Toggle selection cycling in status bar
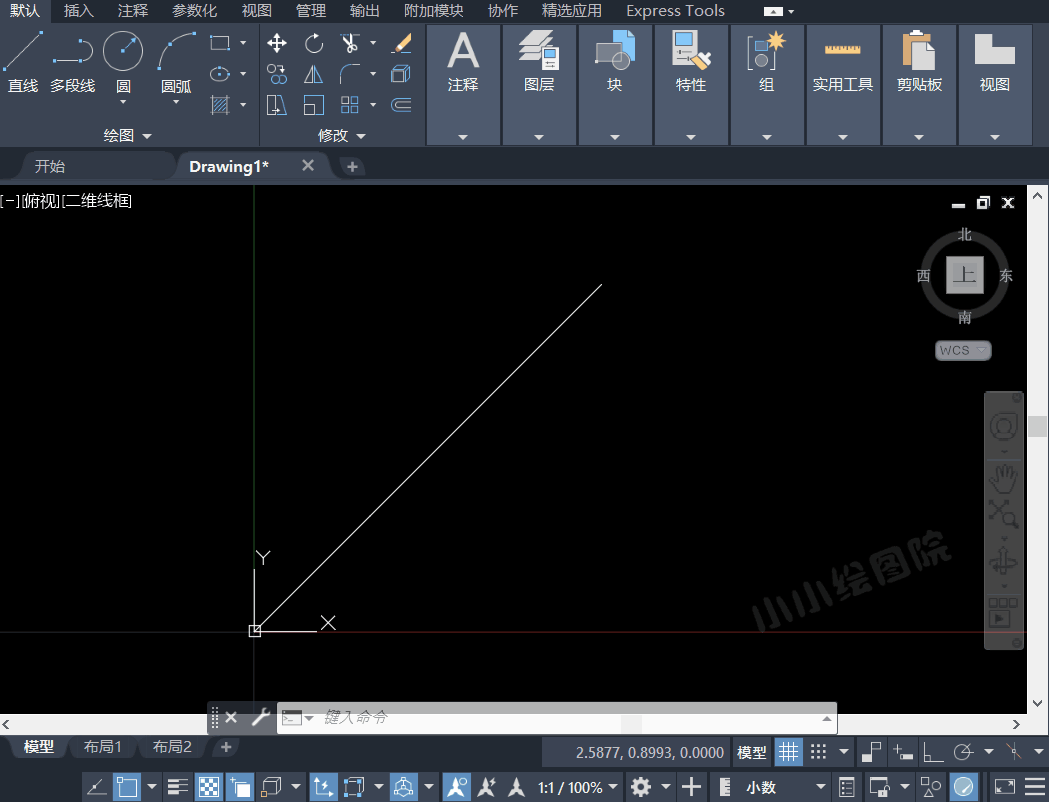 coord(240,787)
